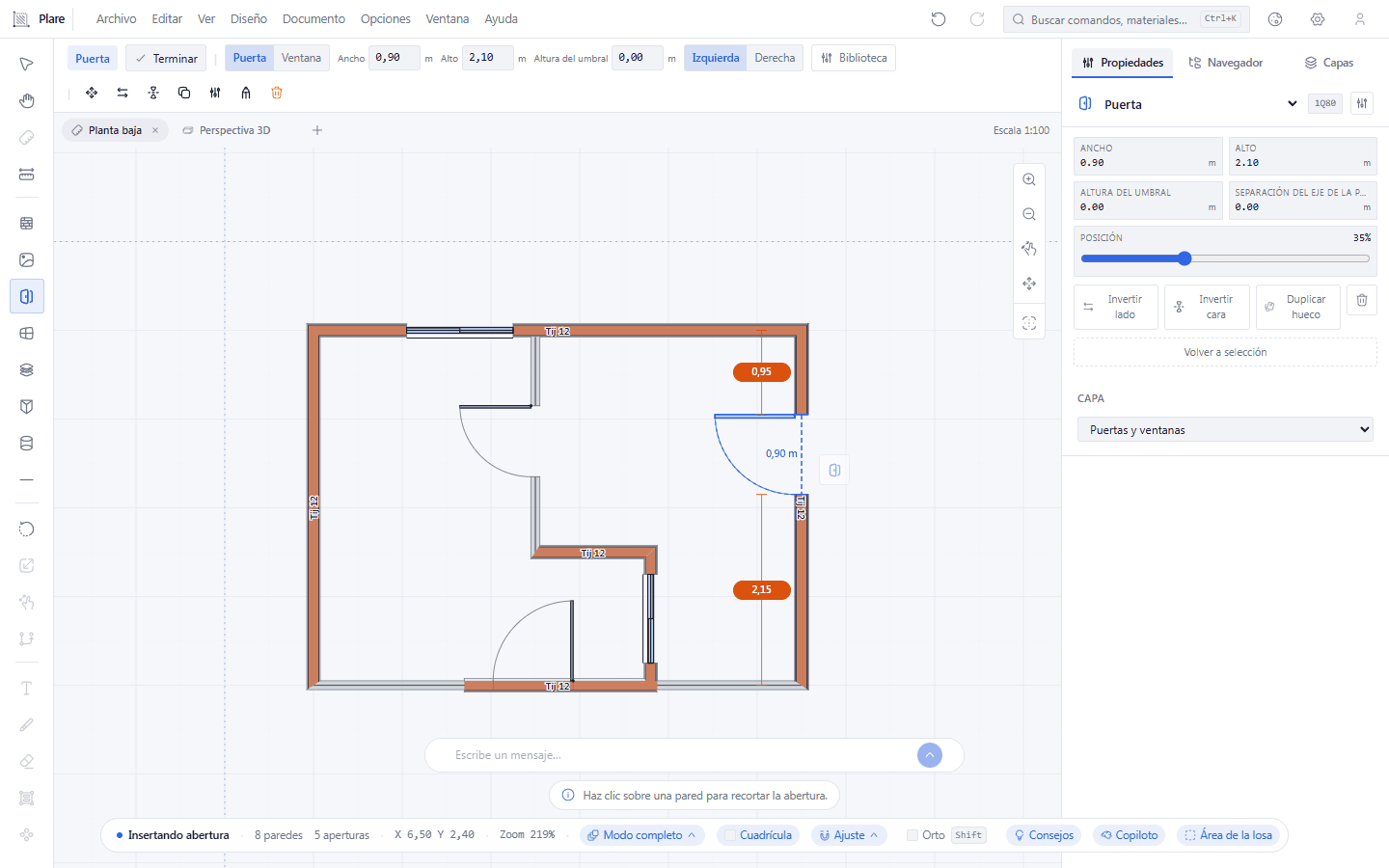Open the Archivo menu
This screenshot has height=868, width=1389.
coord(116,19)
